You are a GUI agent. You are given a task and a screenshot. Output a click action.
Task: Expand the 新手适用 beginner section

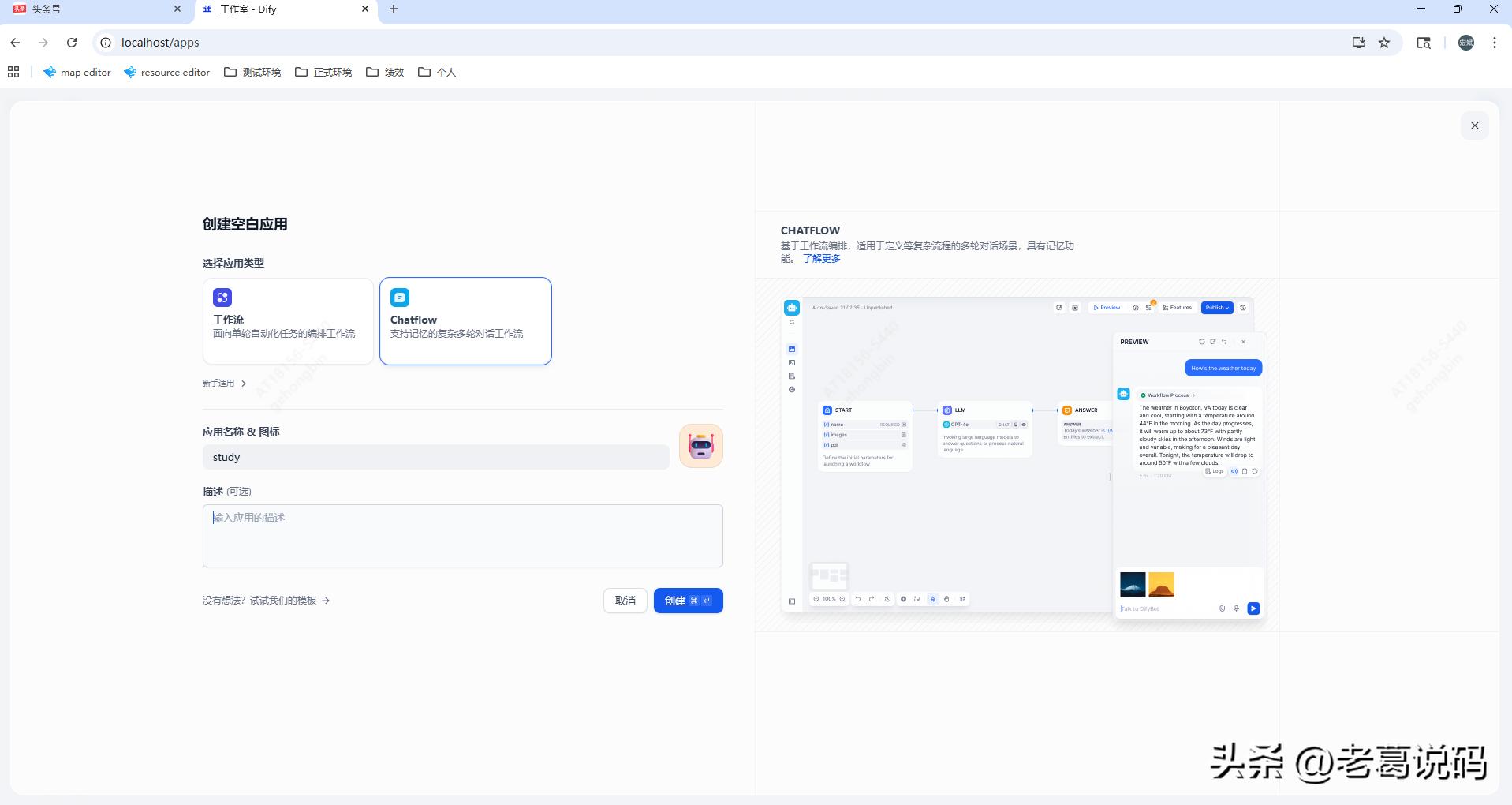coord(224,384)
